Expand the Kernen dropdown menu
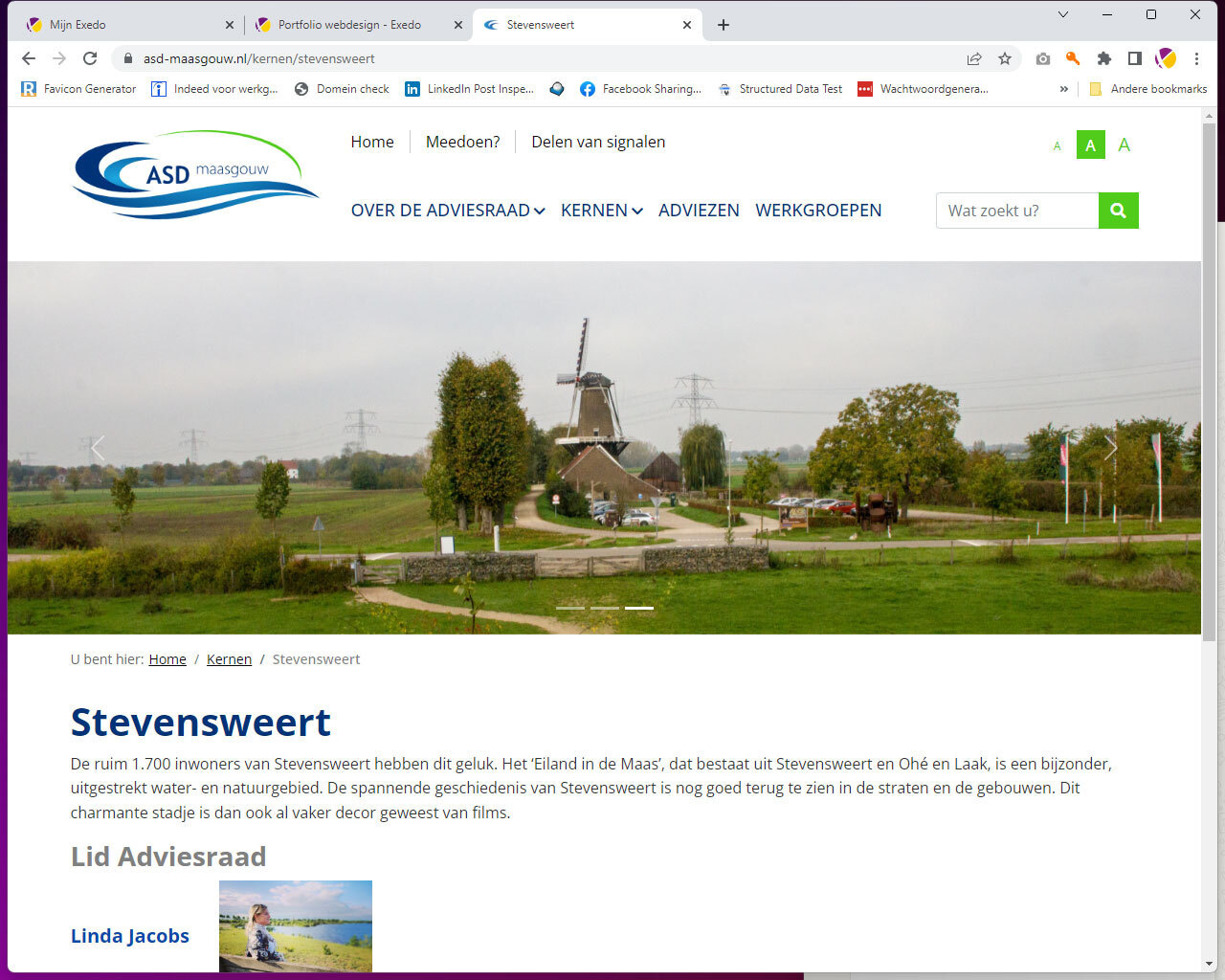The height and width of the screenshot is (980, 1225). point(601,211)
